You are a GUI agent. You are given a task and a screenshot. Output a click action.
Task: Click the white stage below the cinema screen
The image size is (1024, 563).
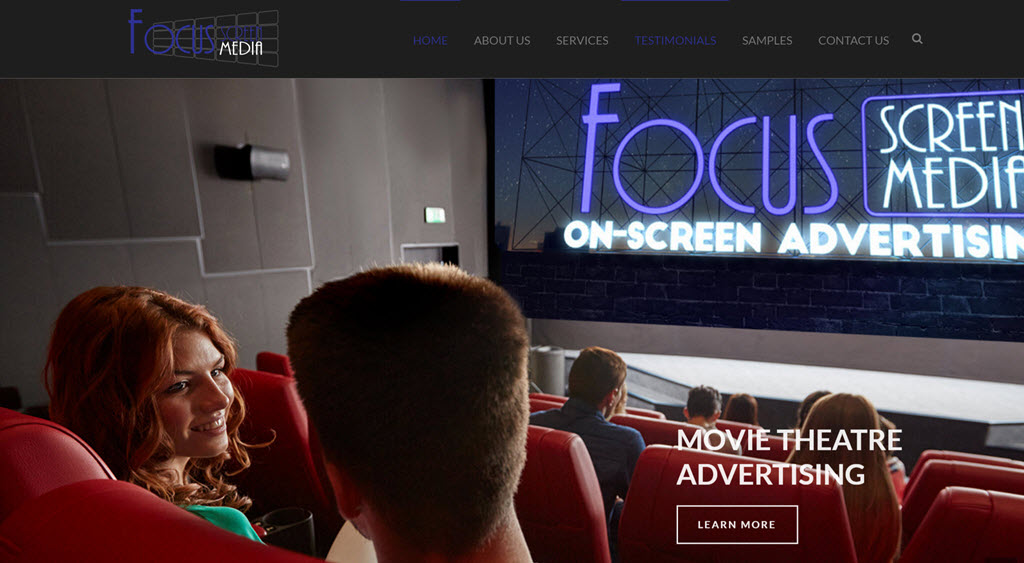click(x=816, y=385)
